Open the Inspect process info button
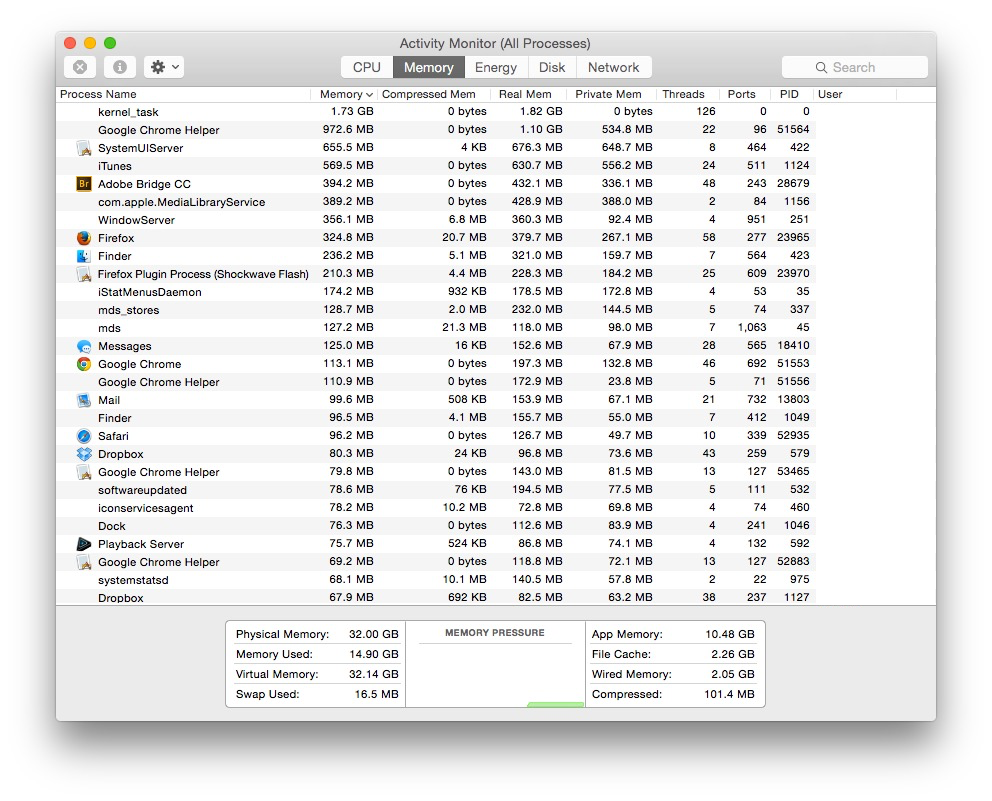 [120, 67]
